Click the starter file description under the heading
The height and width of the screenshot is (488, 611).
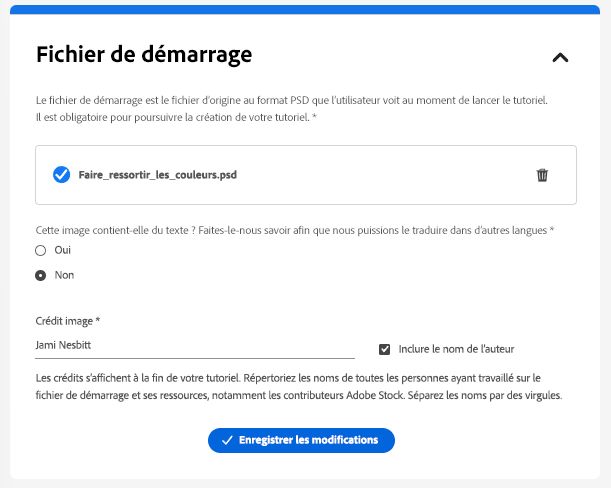pyautogui.click(x=292, y=110)
